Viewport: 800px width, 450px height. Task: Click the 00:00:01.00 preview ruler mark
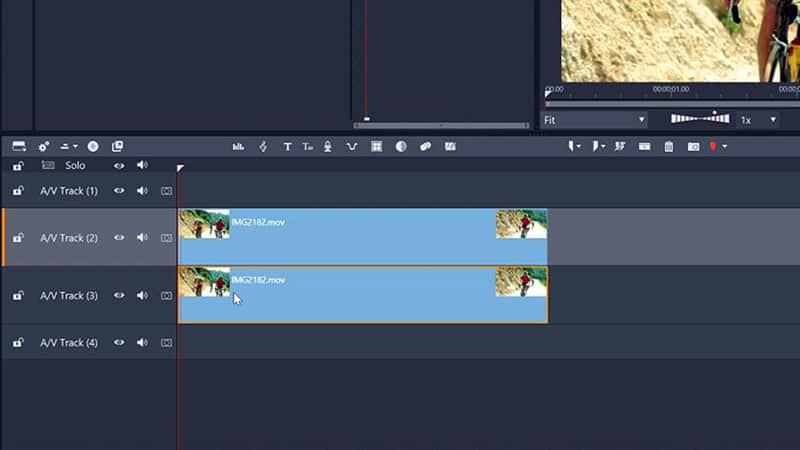click(x=671, y=89)
